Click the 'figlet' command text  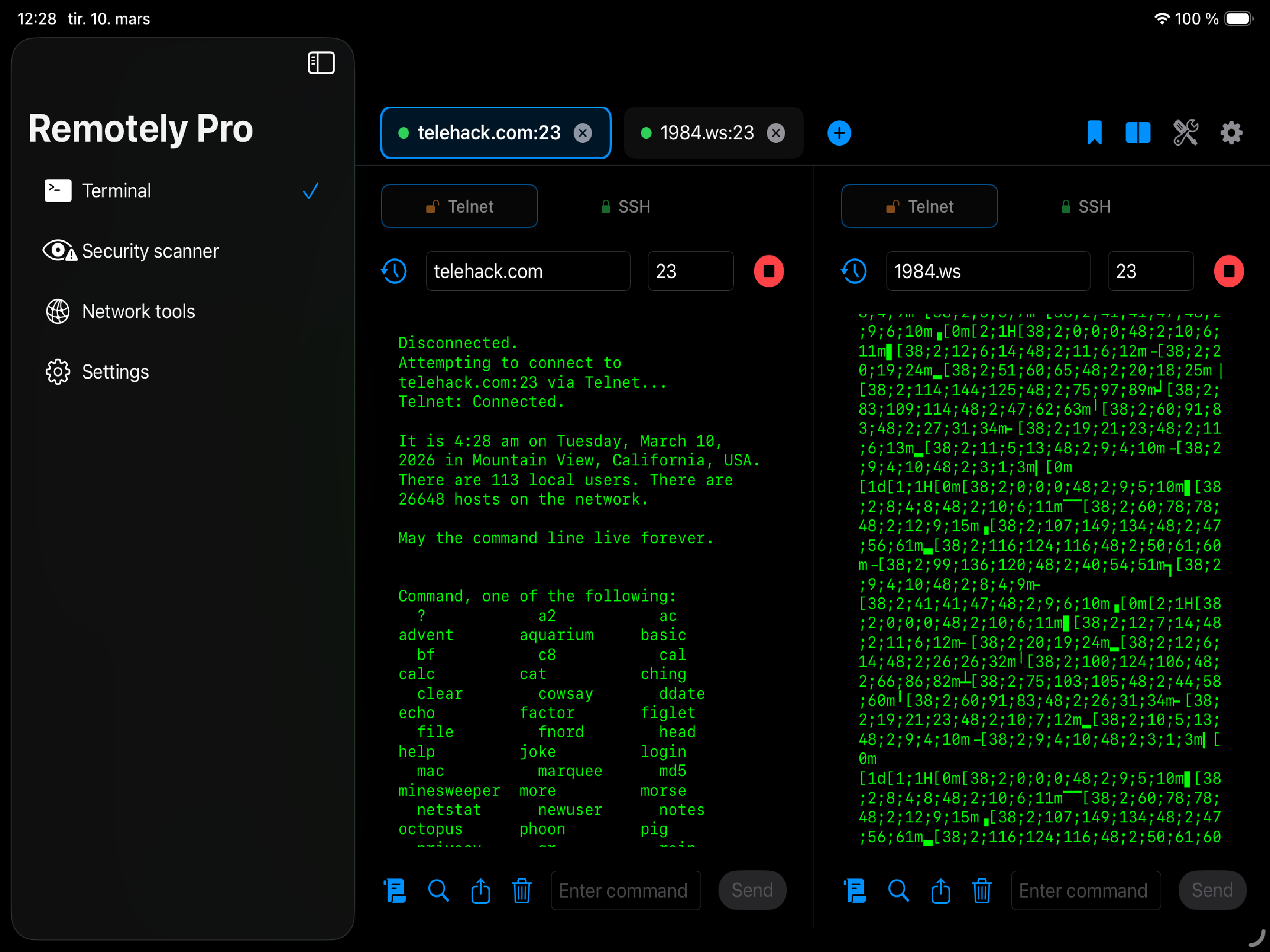668,713
